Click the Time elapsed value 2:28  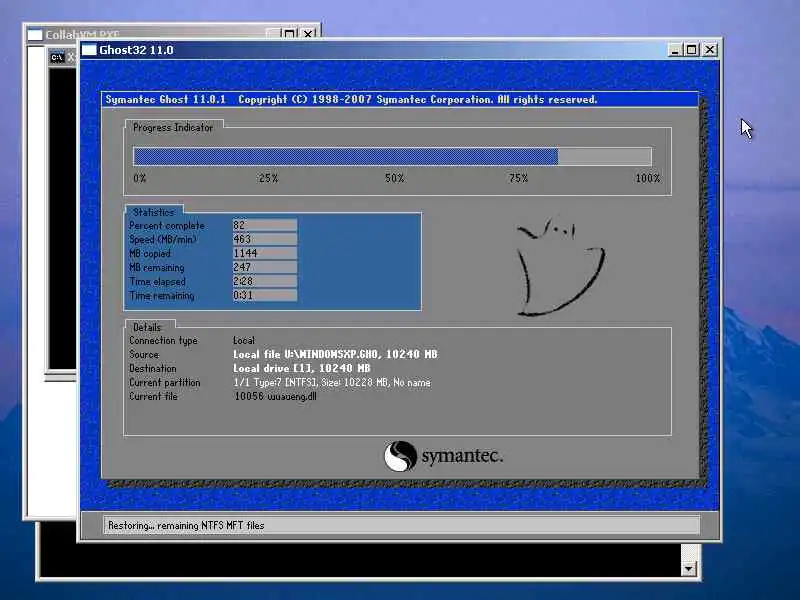pos(265,281)
